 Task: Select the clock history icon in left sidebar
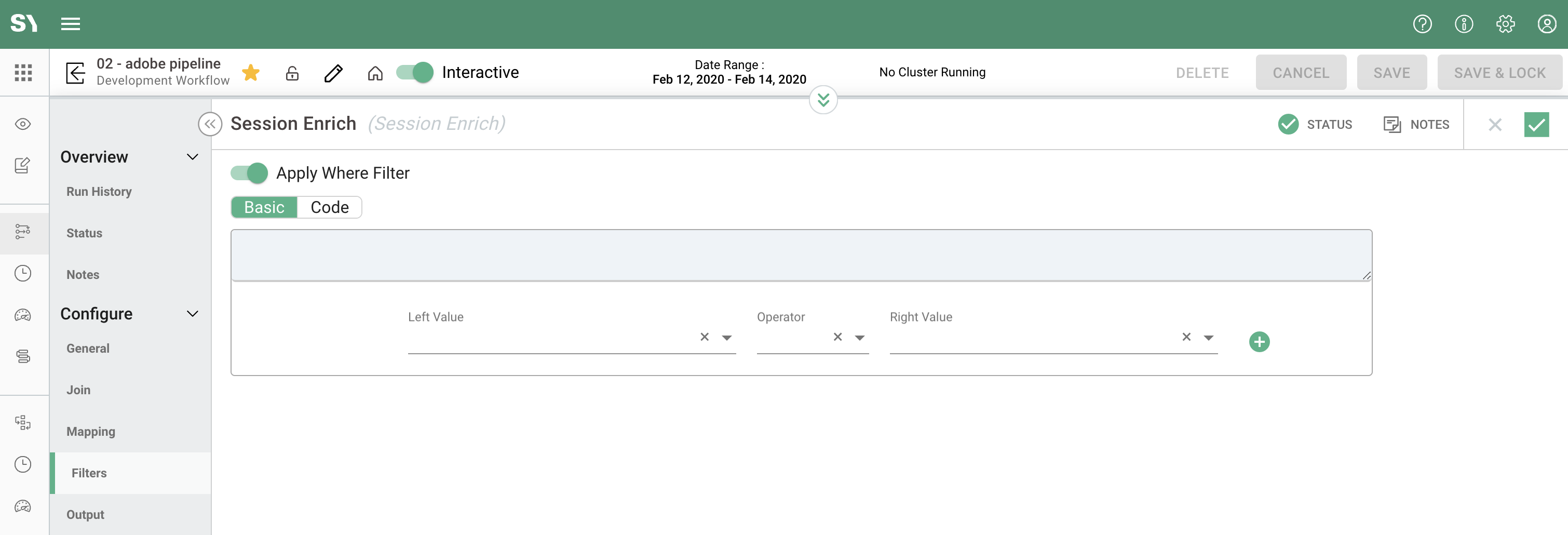tap(23, 273)
